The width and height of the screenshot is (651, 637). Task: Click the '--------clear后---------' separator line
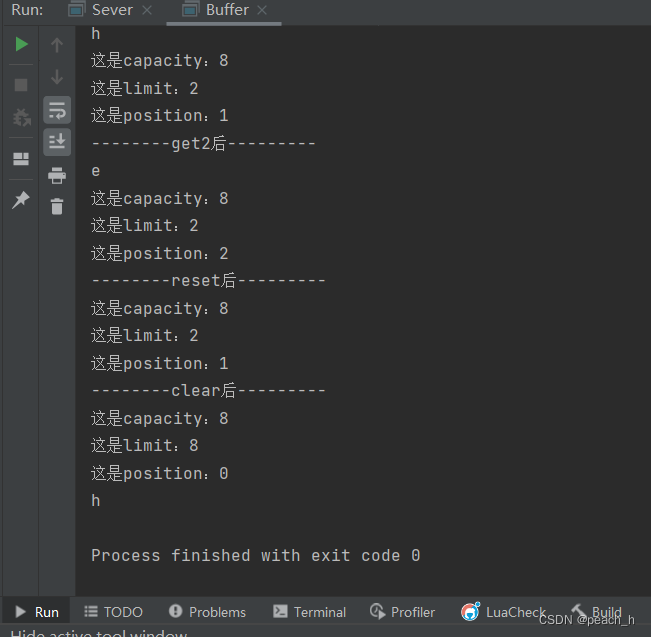click(208, 390)
